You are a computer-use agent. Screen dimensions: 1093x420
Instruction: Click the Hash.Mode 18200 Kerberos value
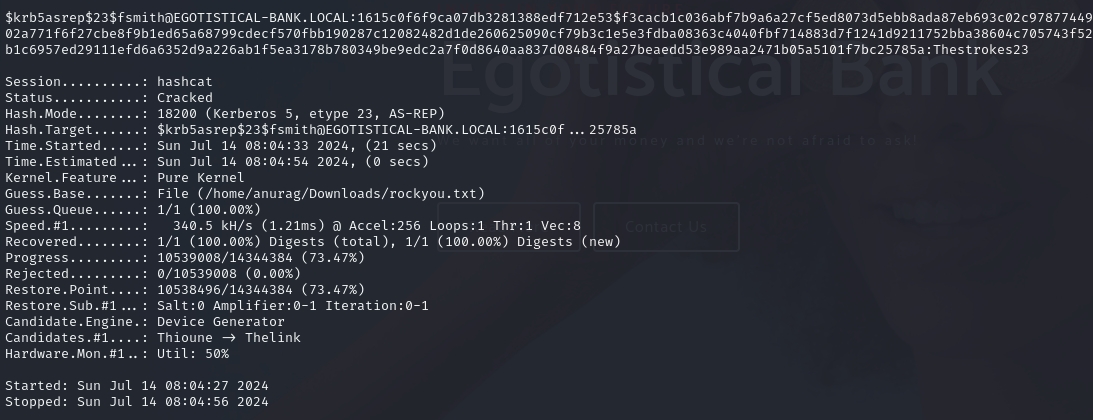point(301,114)
